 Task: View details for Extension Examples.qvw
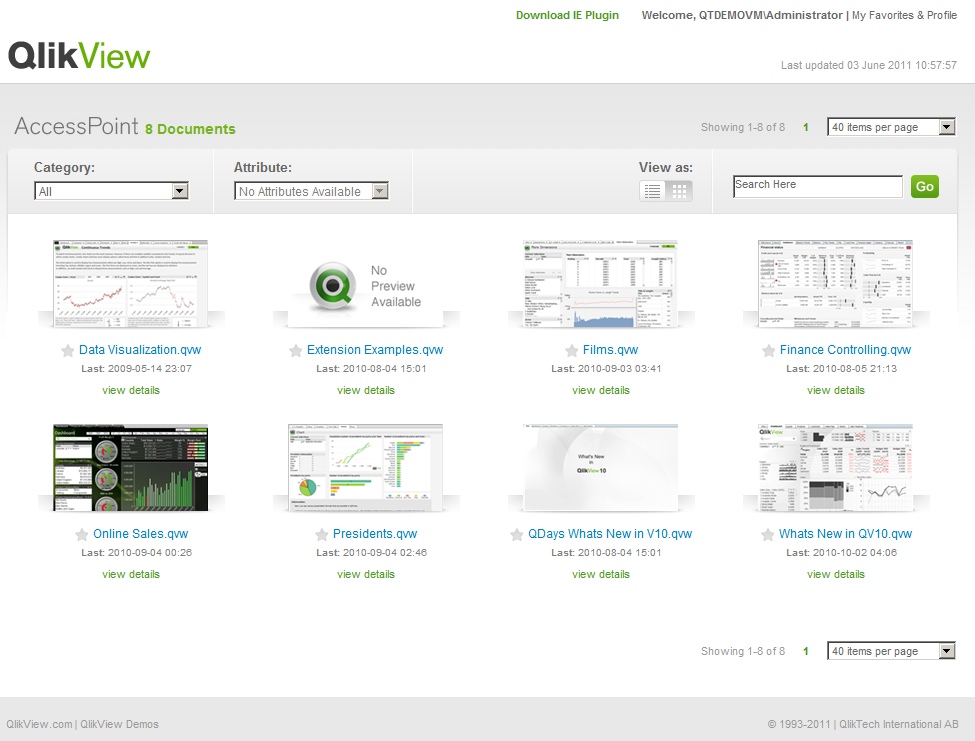tap(366, 390)
